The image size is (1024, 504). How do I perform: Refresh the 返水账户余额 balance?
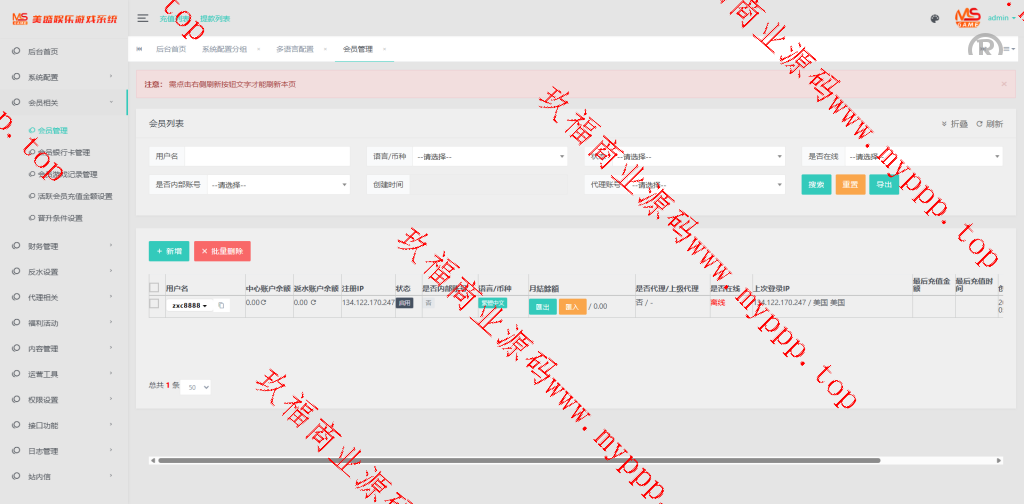point(312,302)
